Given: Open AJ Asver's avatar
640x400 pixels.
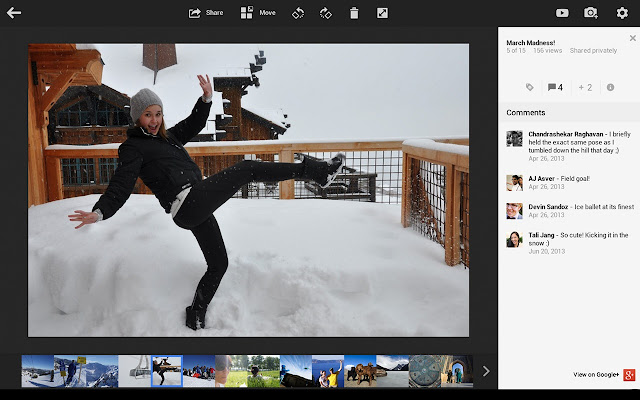Looking at the screenshot, I should [x=514, y=183].
